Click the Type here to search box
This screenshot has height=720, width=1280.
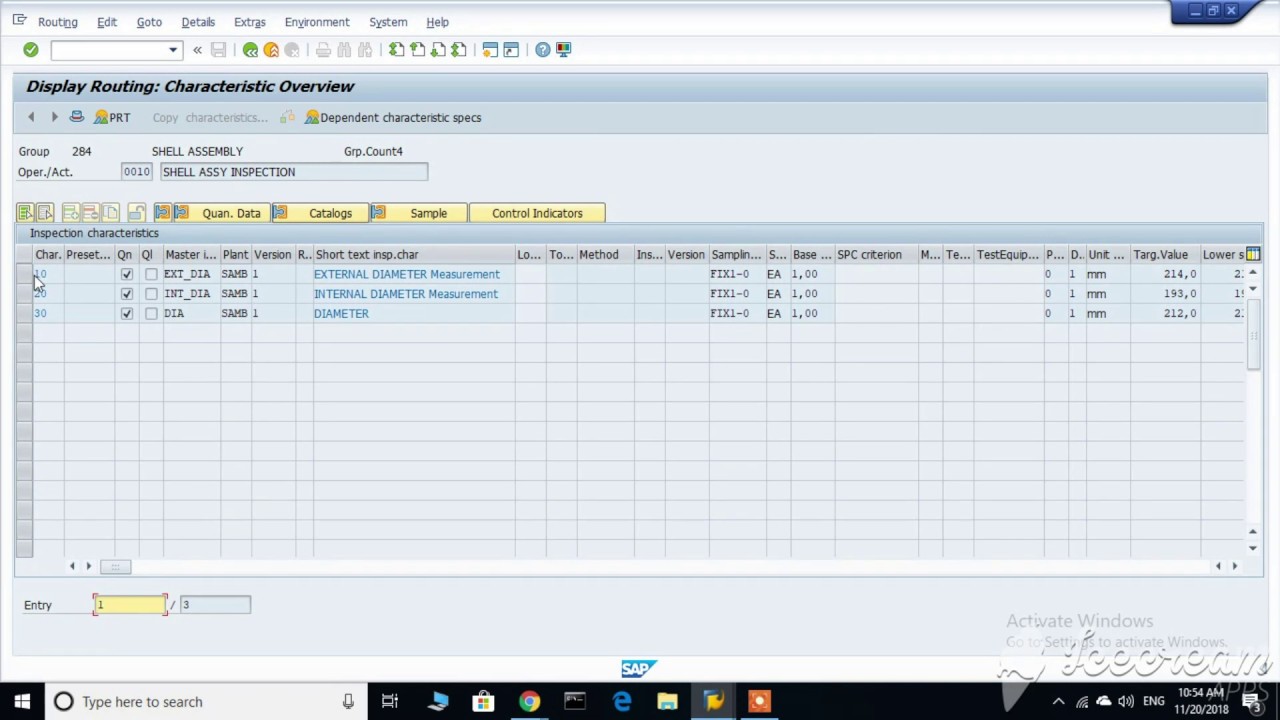coord(205,702)
